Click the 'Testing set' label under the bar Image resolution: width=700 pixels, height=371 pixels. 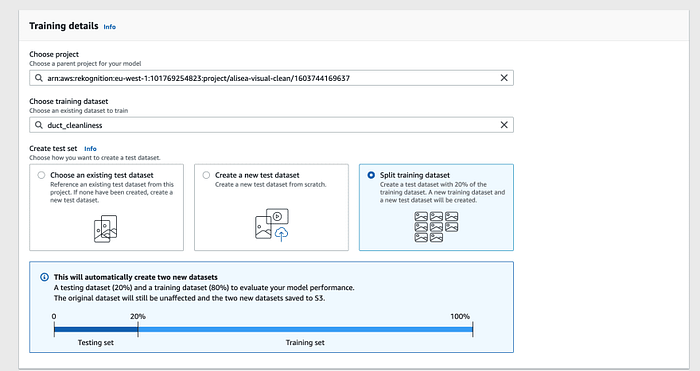point(96,342)
